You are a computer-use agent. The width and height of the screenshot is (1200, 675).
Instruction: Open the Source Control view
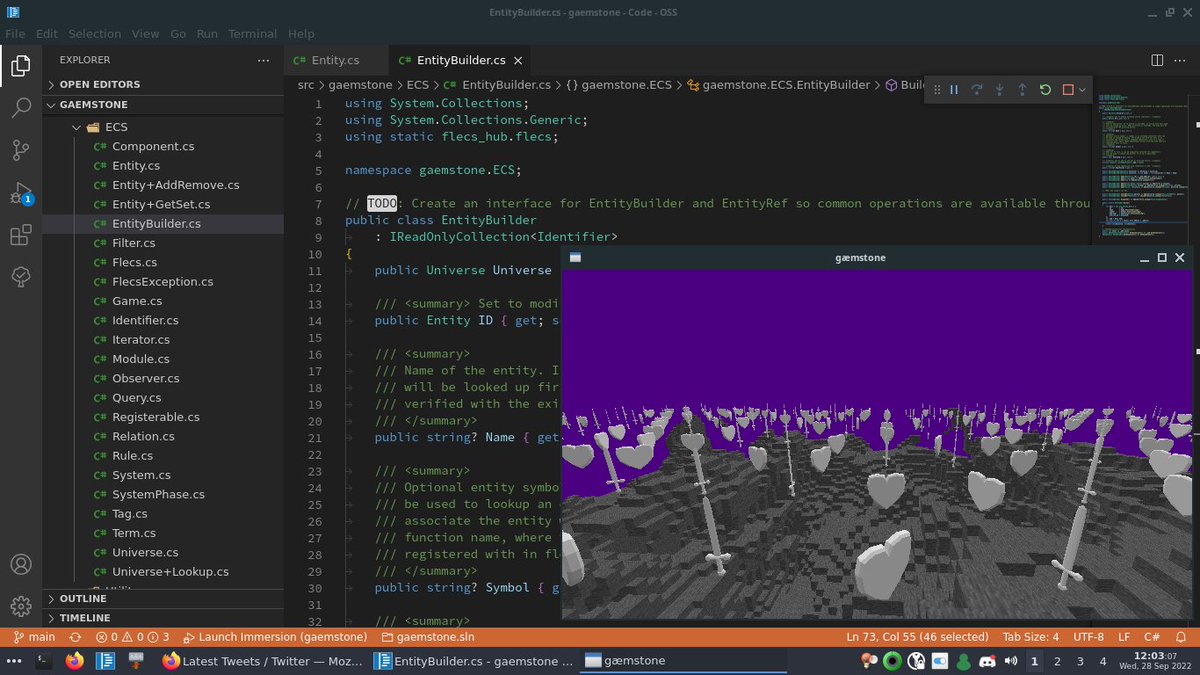click(x=21, y=151)
